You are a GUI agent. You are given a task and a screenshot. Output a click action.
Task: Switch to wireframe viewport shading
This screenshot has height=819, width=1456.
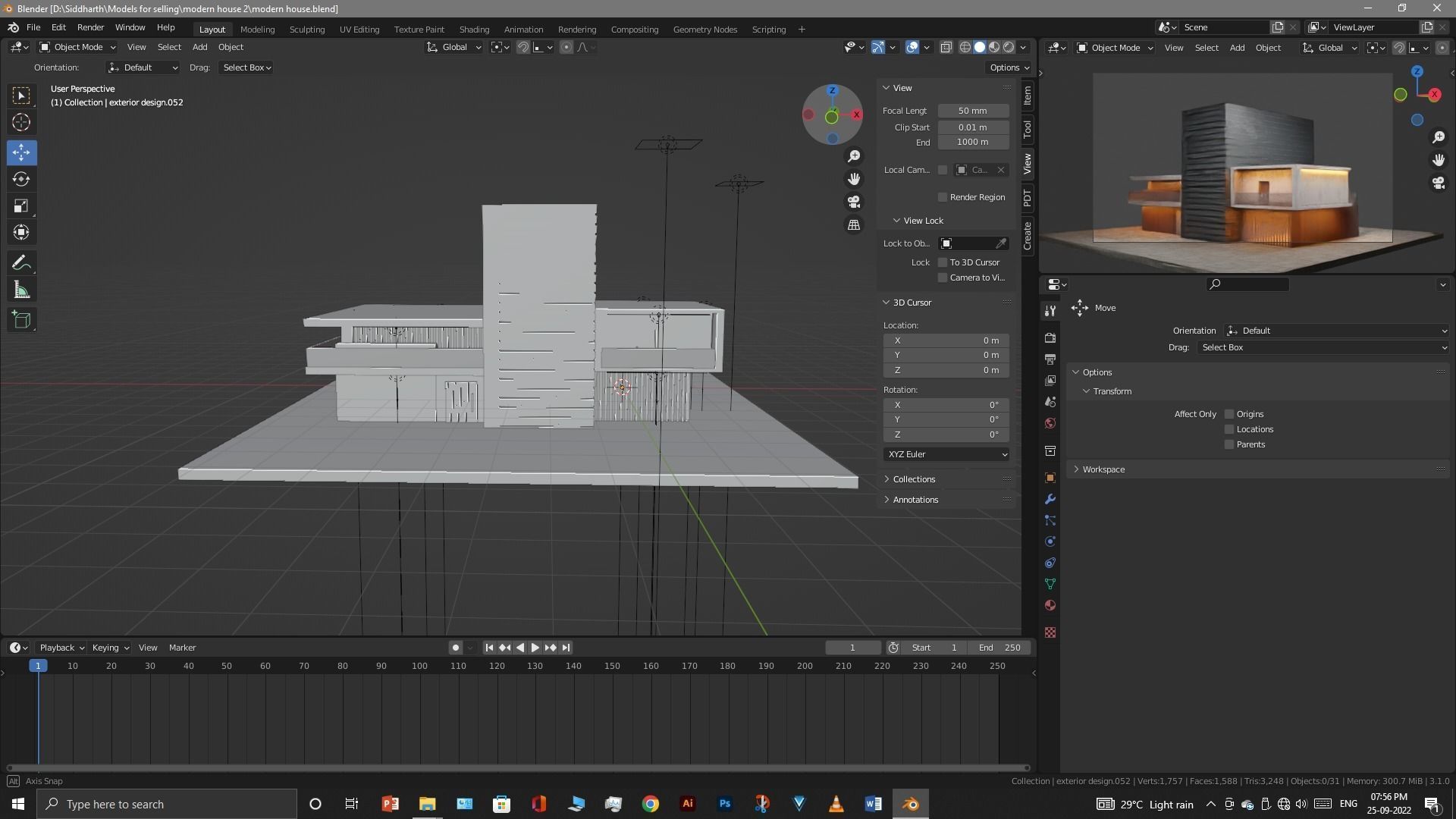click(965, 47)
